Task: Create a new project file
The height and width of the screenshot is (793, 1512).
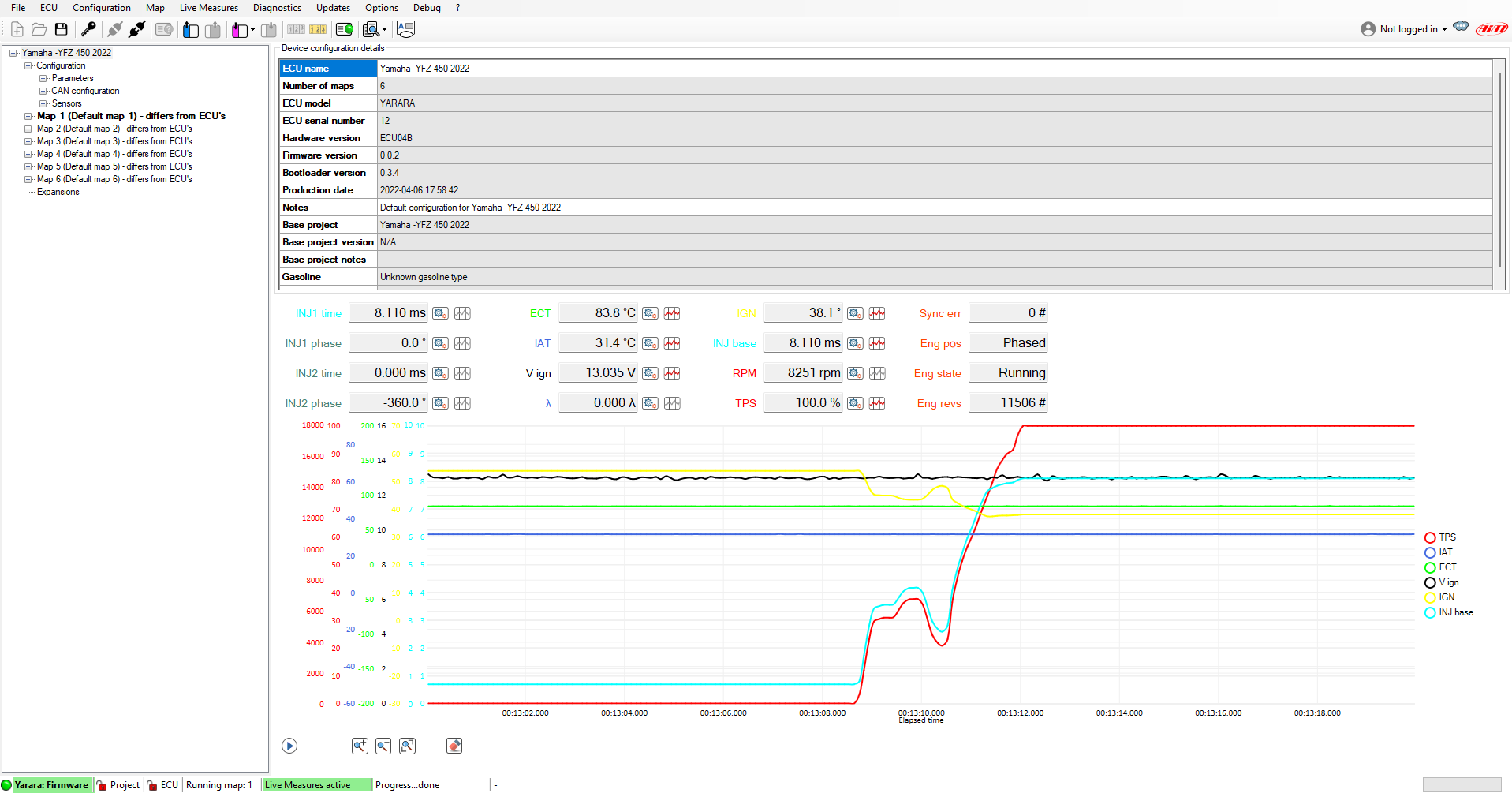Action: (17, 29)
